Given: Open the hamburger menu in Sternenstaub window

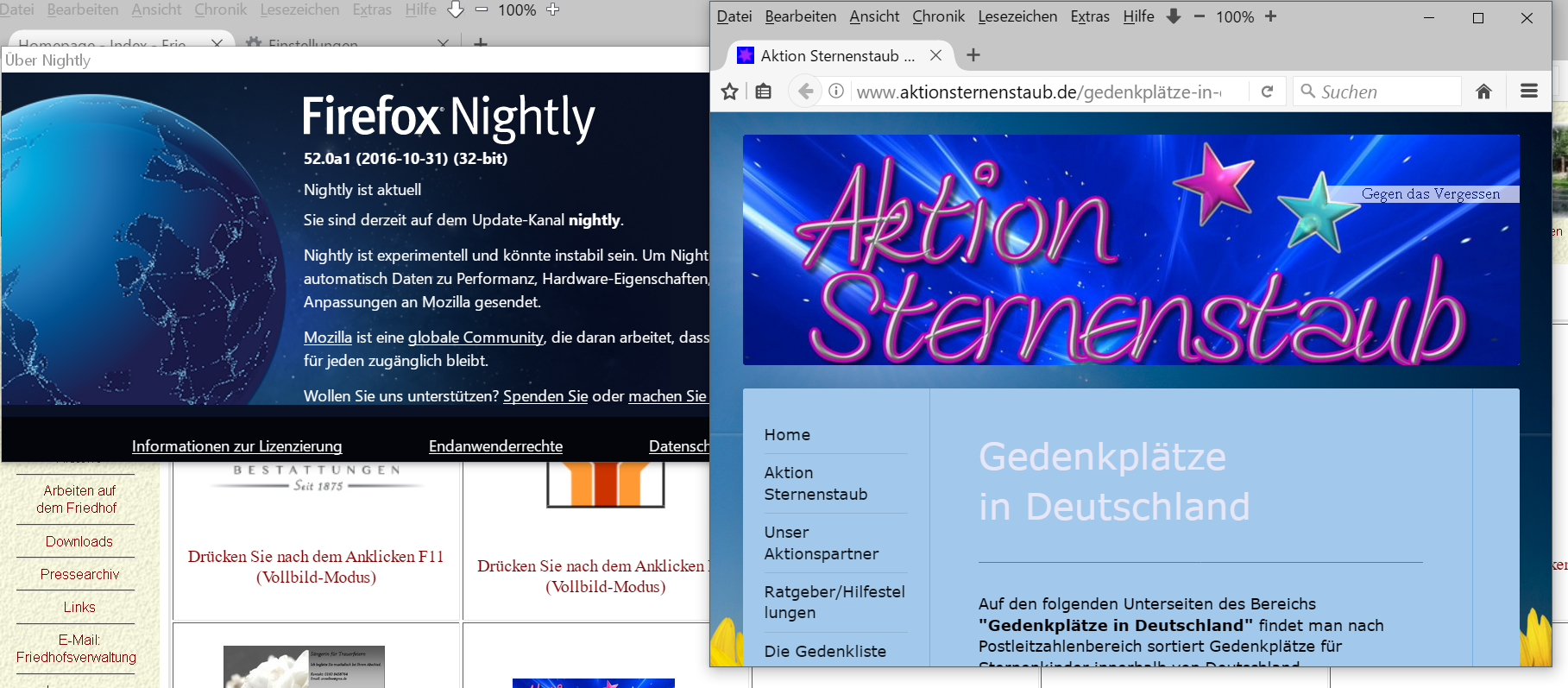Looking at the screenshot, I should pos(1529,92).
